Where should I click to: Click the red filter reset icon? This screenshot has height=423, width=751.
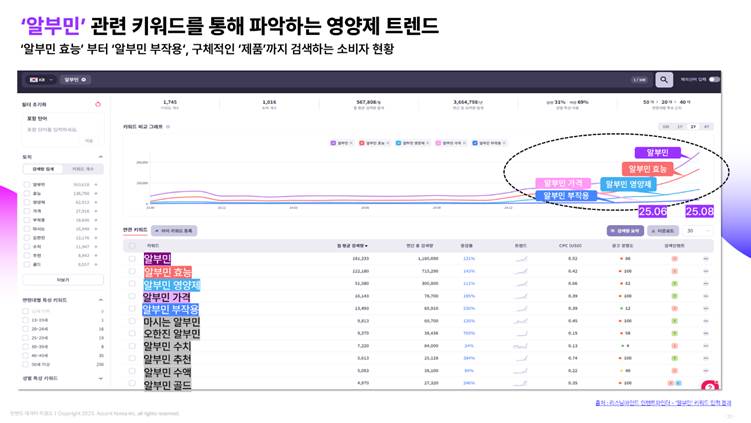(x=98, y=104)
